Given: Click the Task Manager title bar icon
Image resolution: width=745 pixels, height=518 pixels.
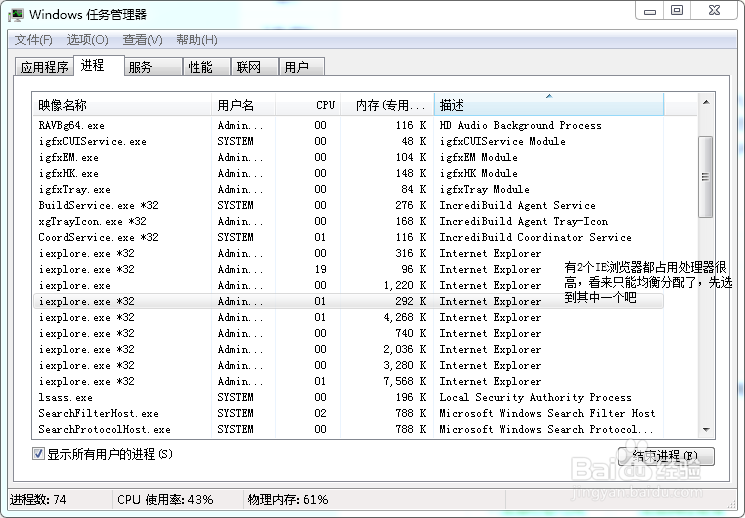Looking at the screenshot, I should [x=16, y=14].
